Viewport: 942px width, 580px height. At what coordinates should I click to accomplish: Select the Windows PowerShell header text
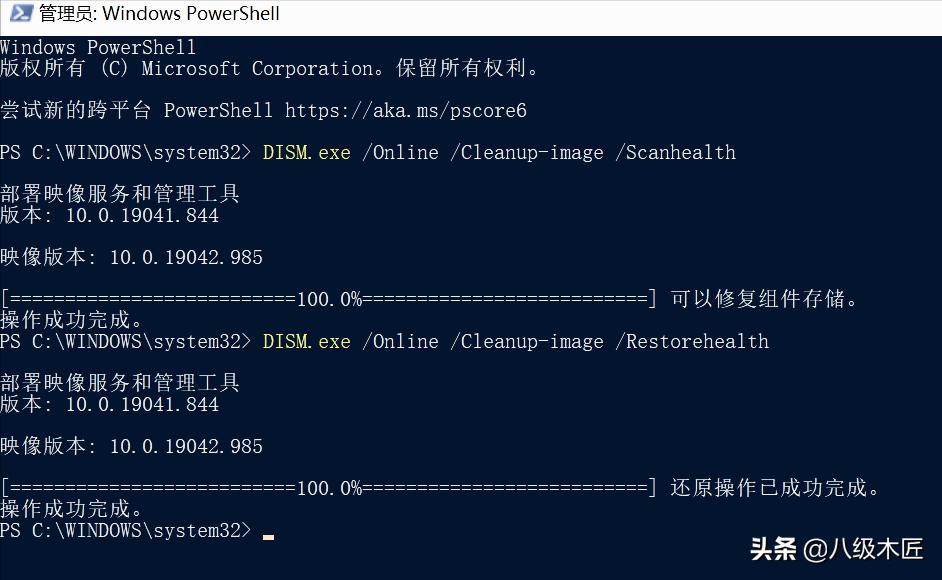(97, 46)
